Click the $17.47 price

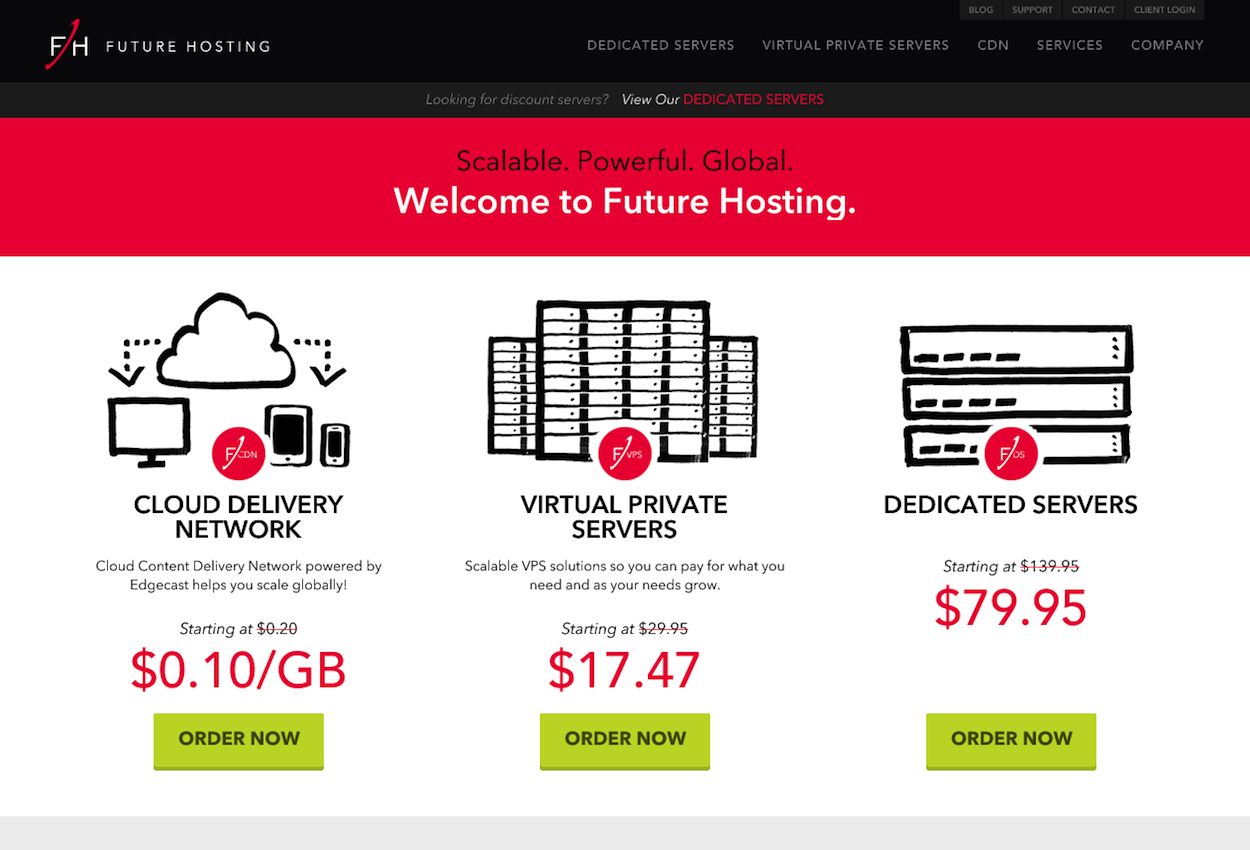coord(624,670)
